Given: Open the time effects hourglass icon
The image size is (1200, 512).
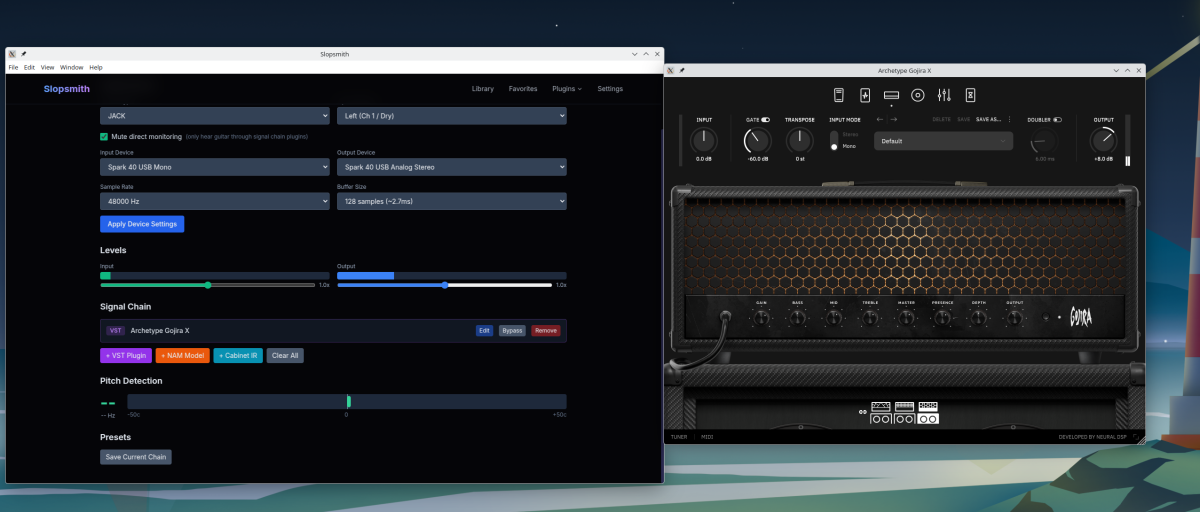Looking at the screenshot, I should click(x=970, y=95).
